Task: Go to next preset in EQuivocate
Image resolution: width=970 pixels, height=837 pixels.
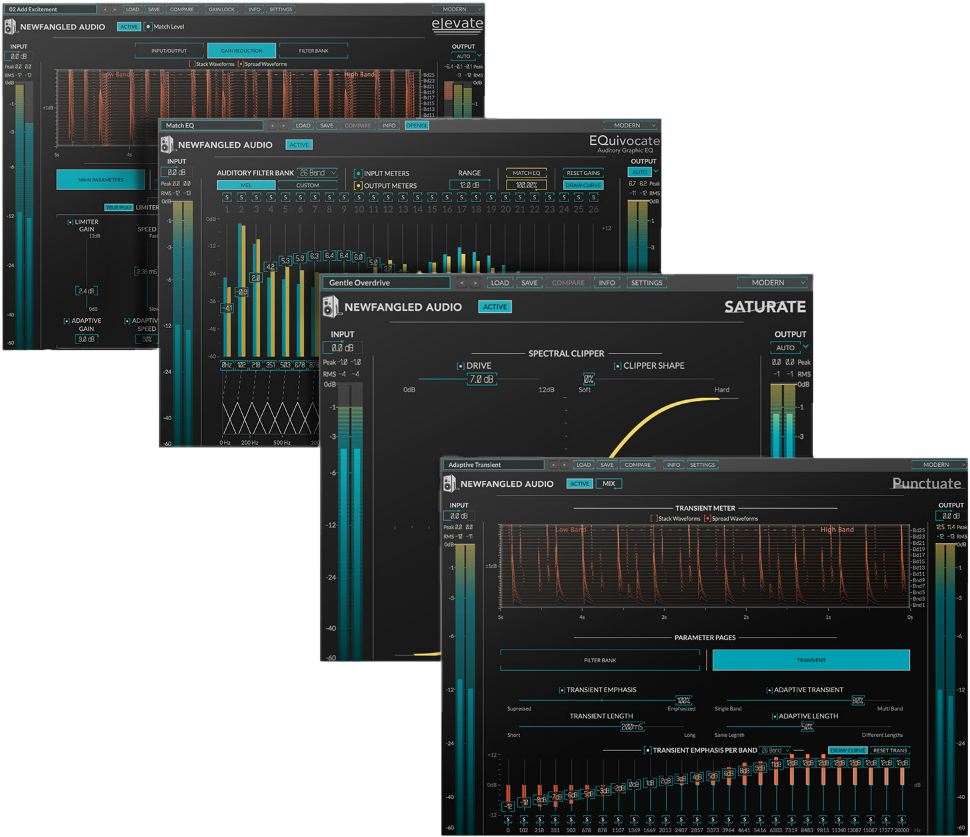Action: pos(283,126)
